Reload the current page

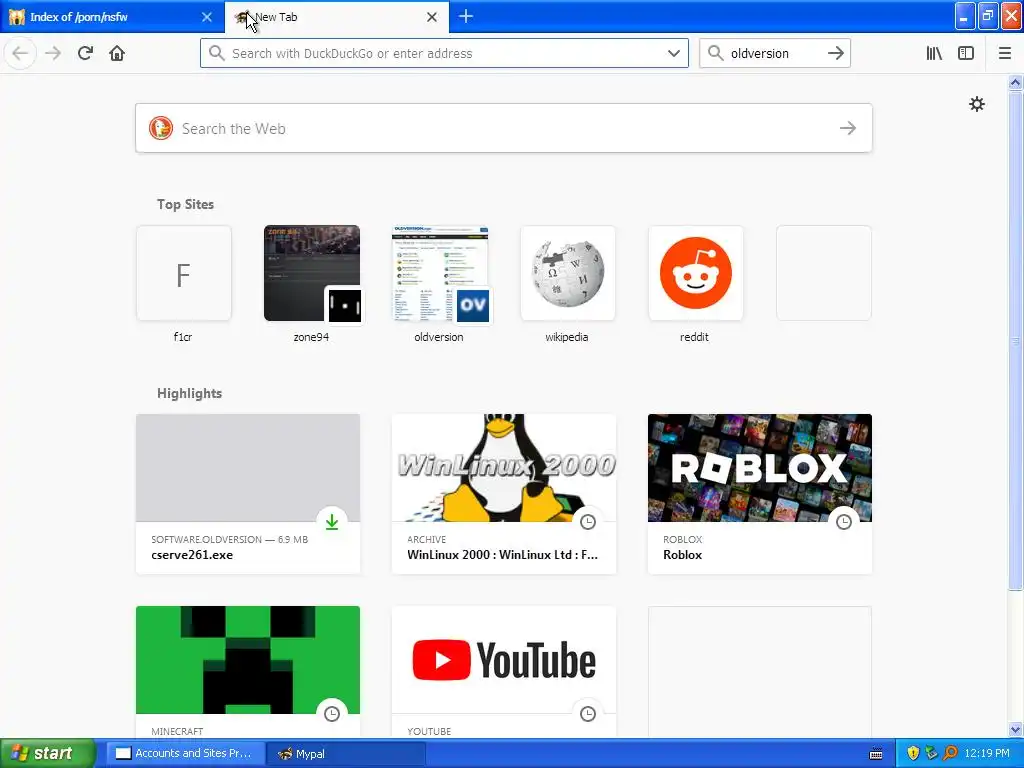pyautogui.click(x=85, y=54)
